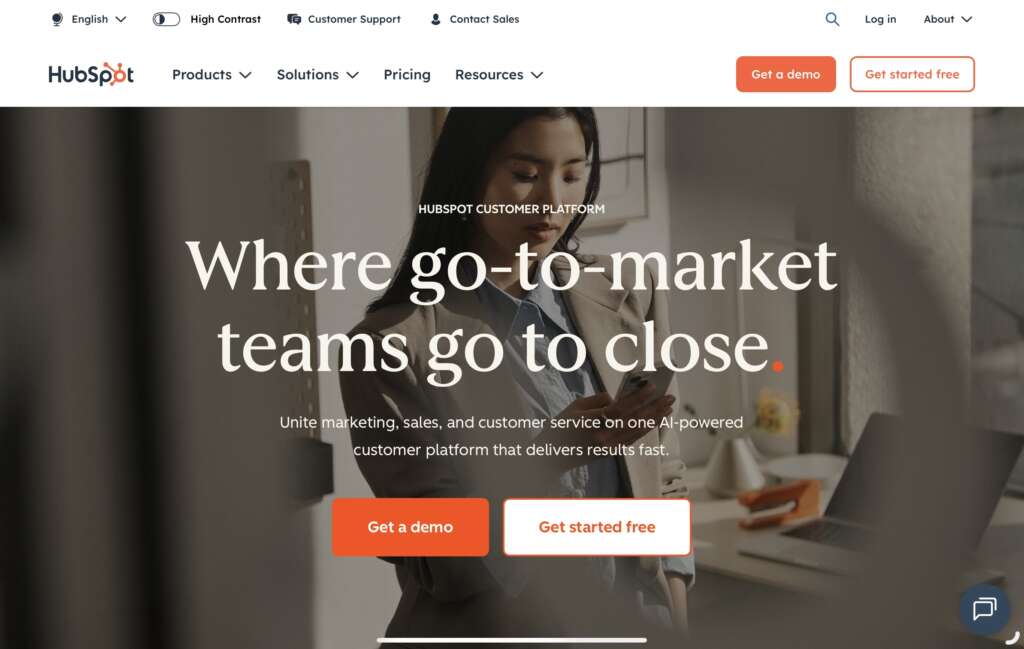1024x649 pixels.
Task: Open the Products menu
Action: (212, 74)
